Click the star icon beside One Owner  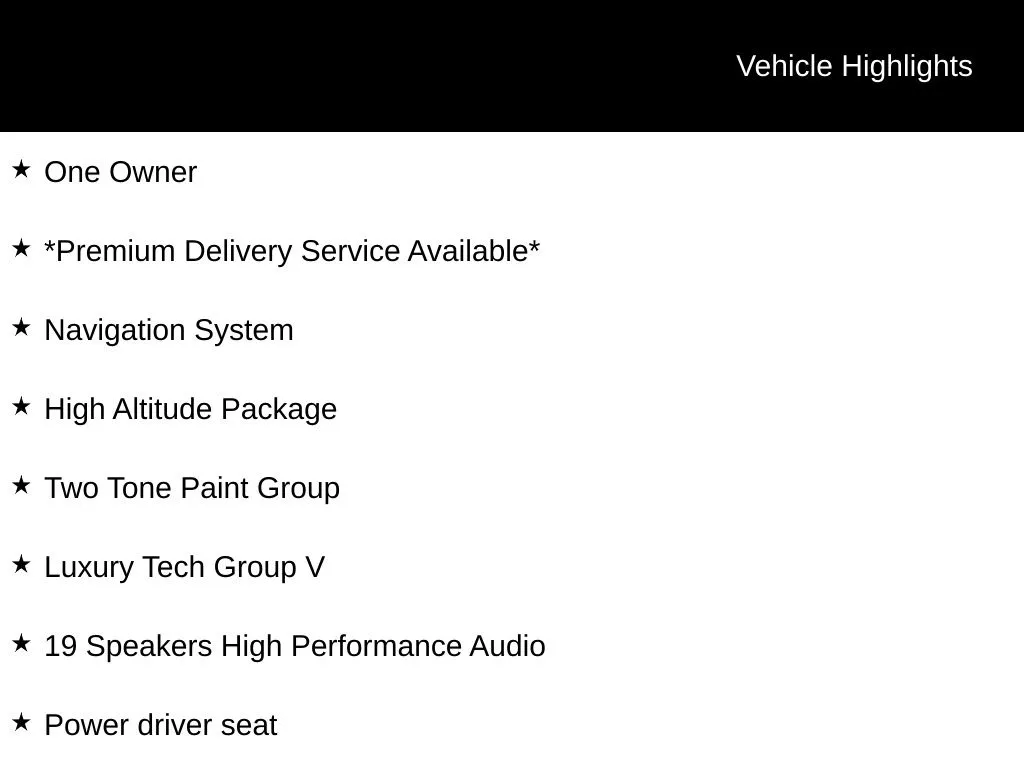(x=21, y=169)
